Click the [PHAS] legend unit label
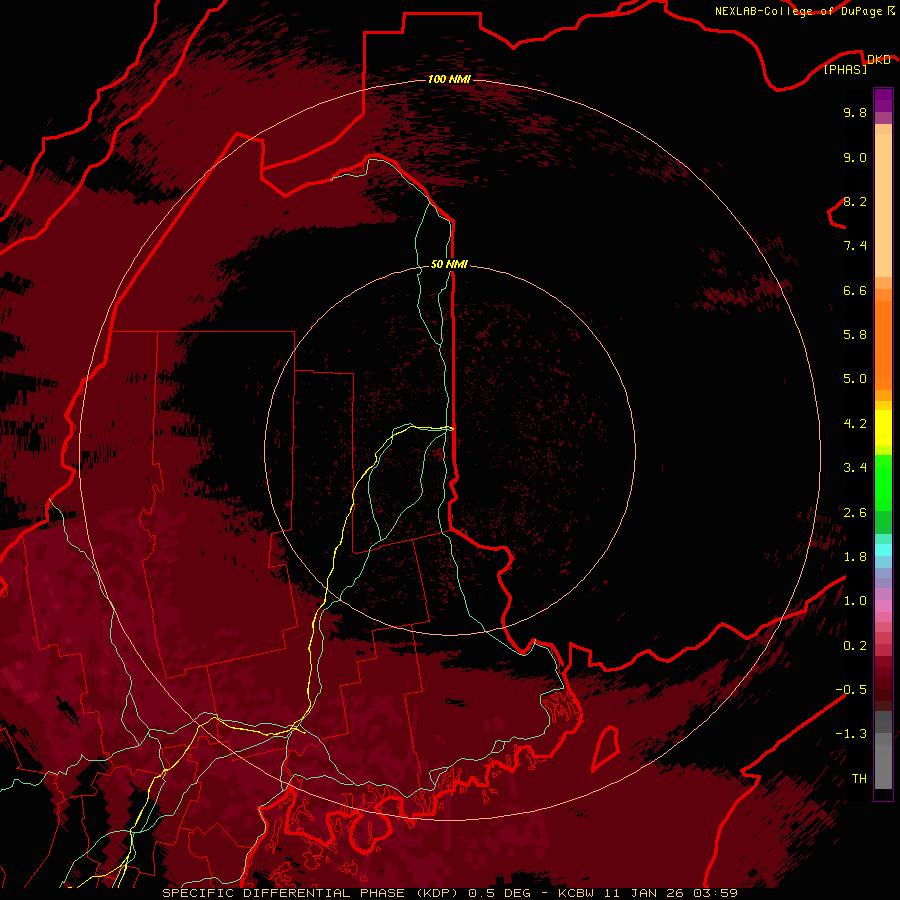This screenshot has width=900, height=900. pyautogui.click(x=846, y=69)
